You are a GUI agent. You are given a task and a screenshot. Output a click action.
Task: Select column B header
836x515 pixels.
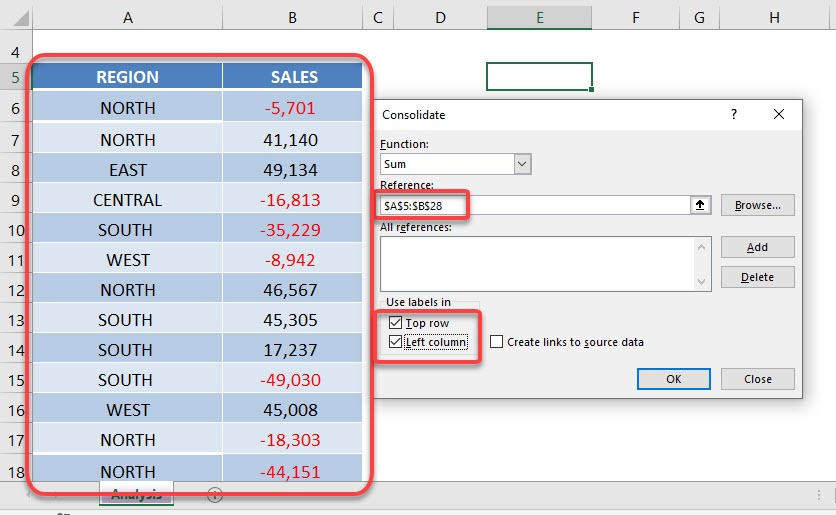tap(292, 18)
